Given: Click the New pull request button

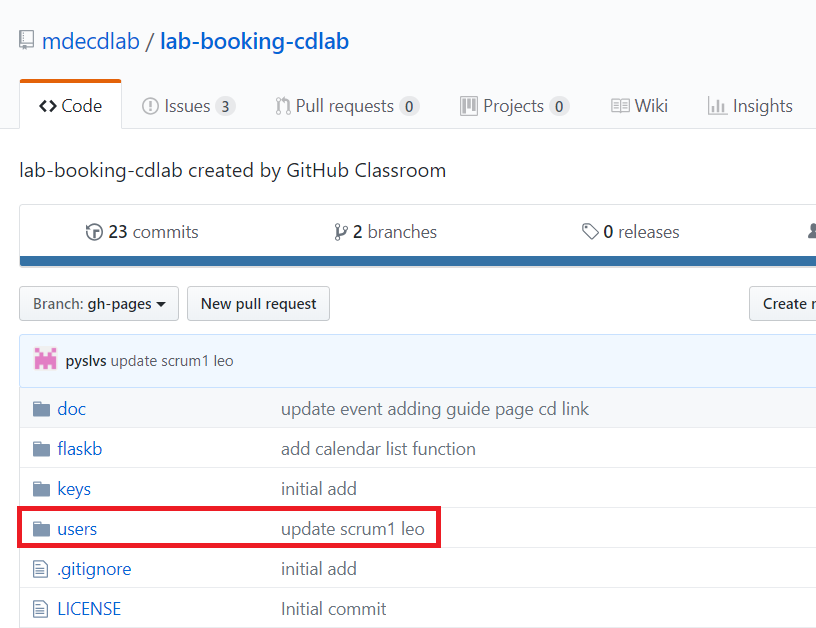Looking at the screenshot, I should pos(258,303).
